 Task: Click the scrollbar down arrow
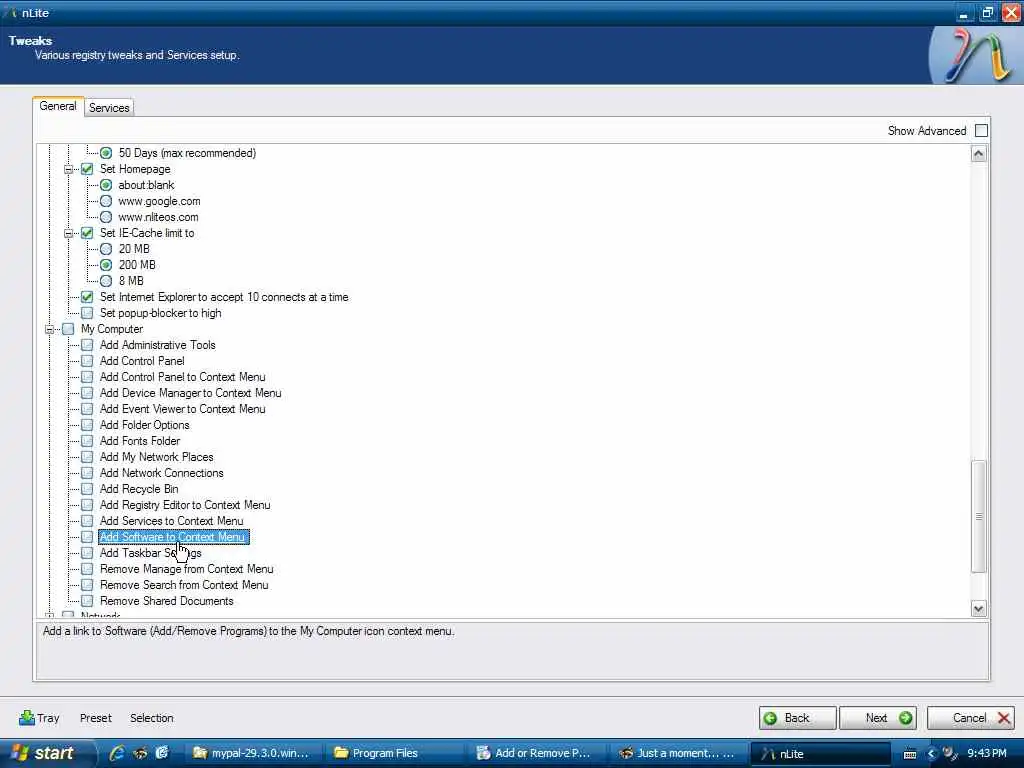tap(978, 609)
